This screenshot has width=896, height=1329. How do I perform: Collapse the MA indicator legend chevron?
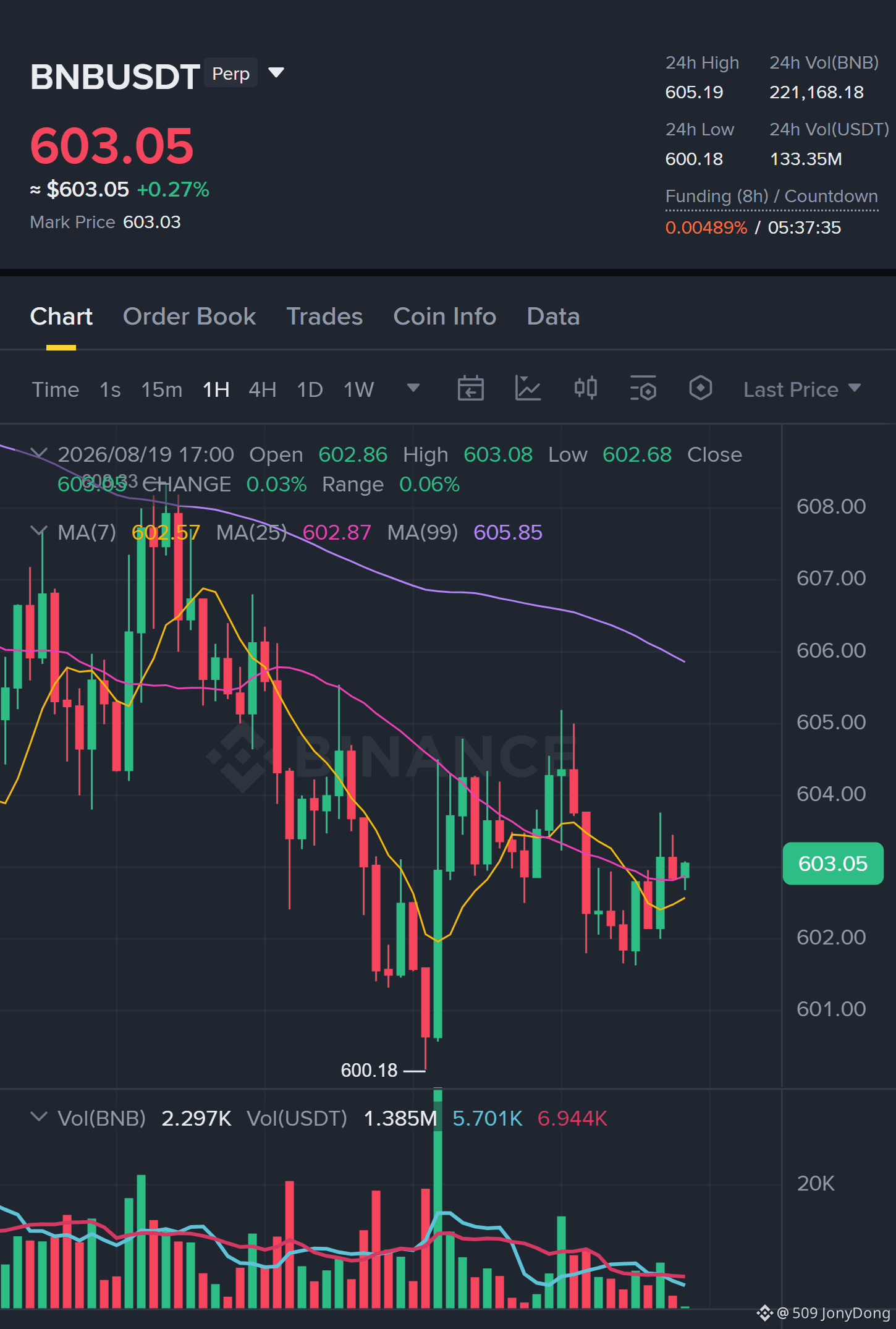[39, 531]
